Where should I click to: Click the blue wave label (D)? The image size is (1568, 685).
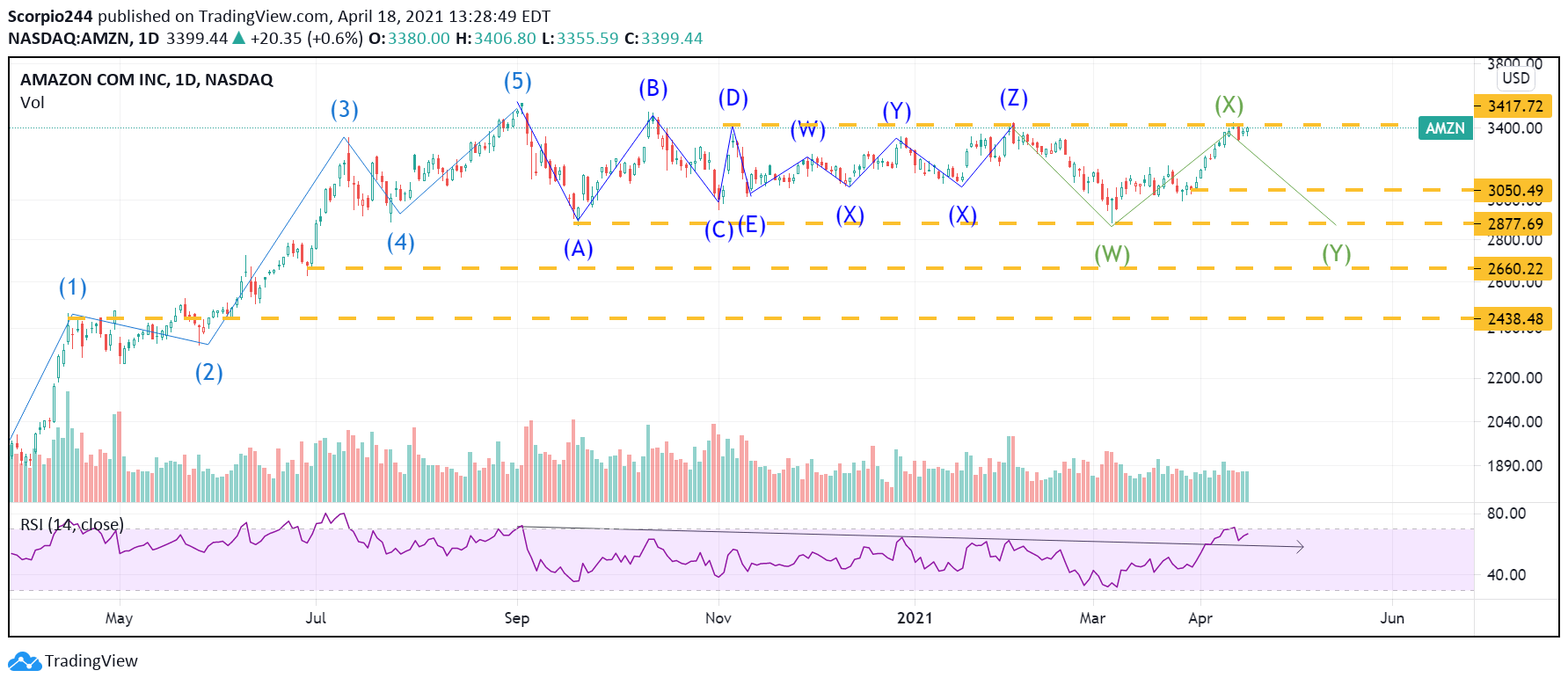tap(733, 98)
